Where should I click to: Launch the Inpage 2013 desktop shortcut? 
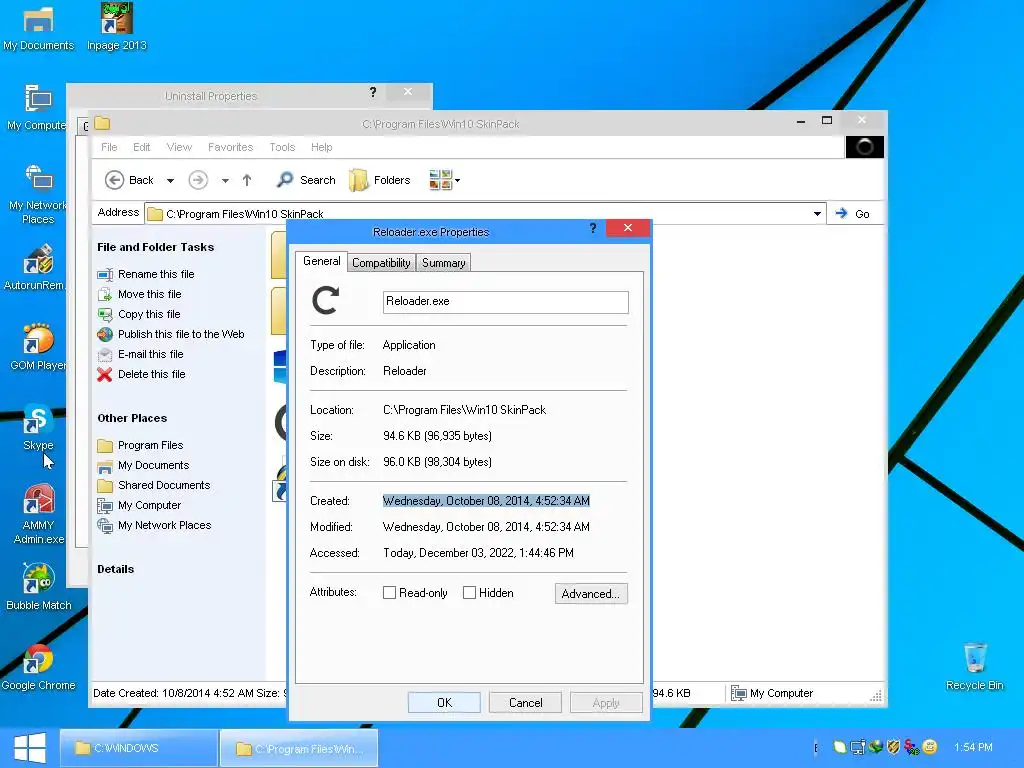[x=116, y=28]
